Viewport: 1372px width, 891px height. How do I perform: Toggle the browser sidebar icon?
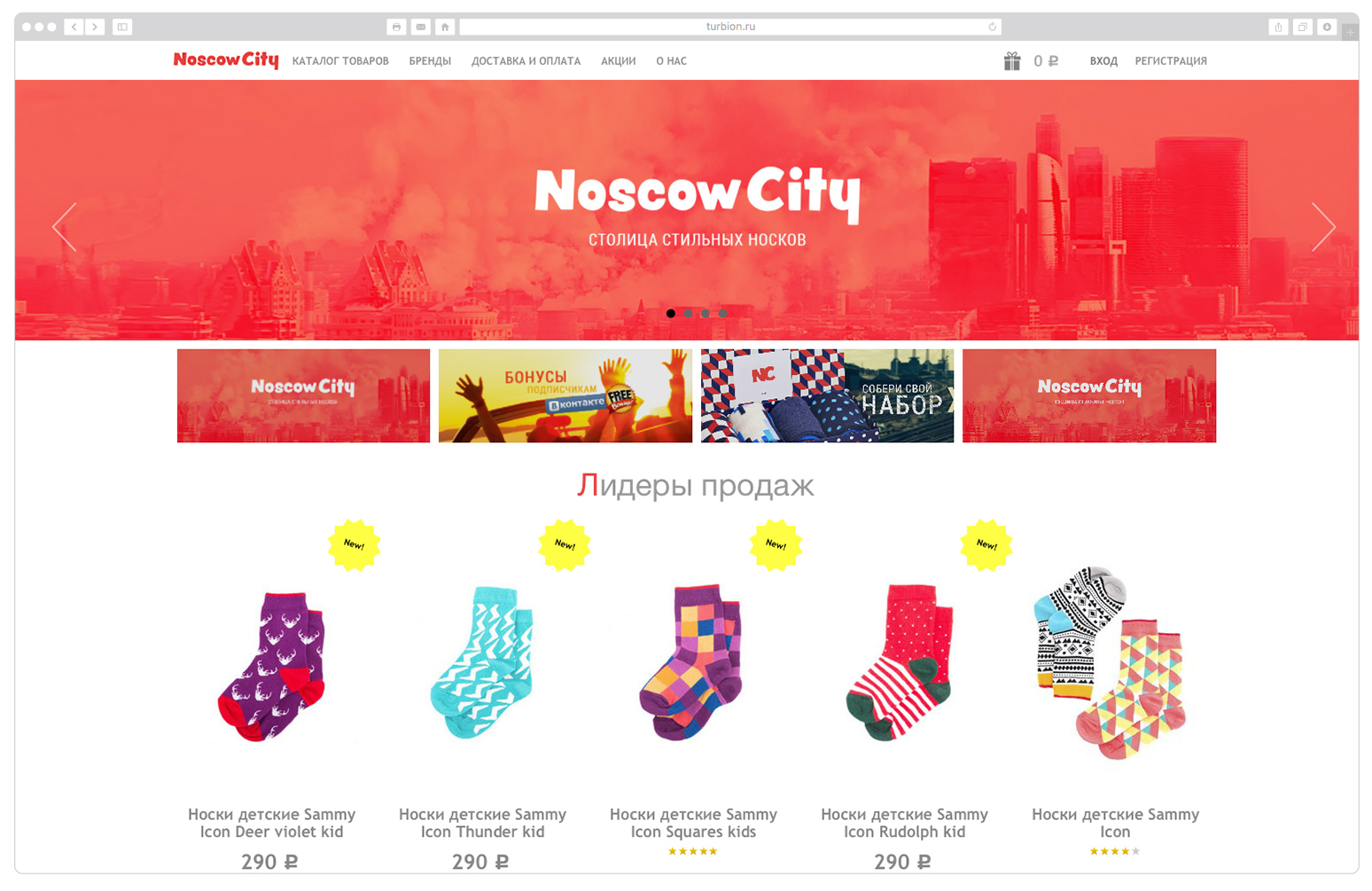[122, 27]
